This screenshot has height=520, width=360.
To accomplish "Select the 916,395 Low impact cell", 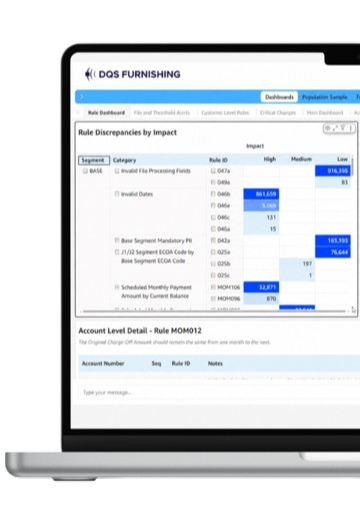I will click(333, 171).
